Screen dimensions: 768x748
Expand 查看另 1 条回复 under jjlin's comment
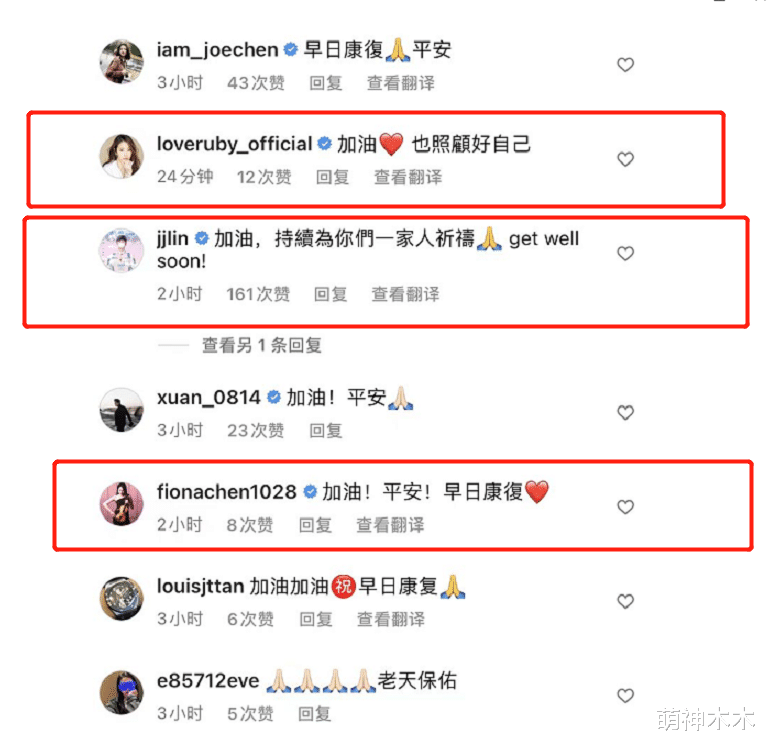[x=262, y=345]
